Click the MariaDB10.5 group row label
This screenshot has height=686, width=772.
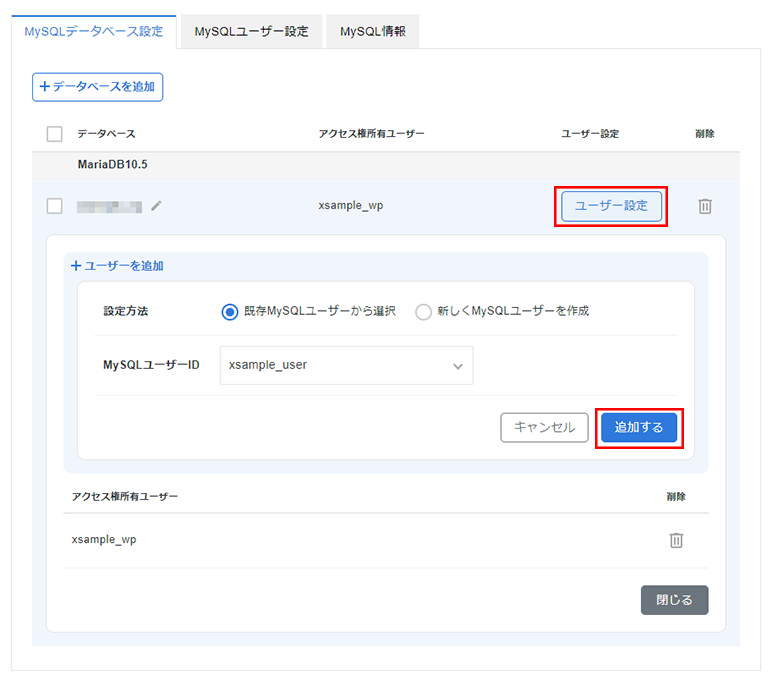(x=113, y=164)
